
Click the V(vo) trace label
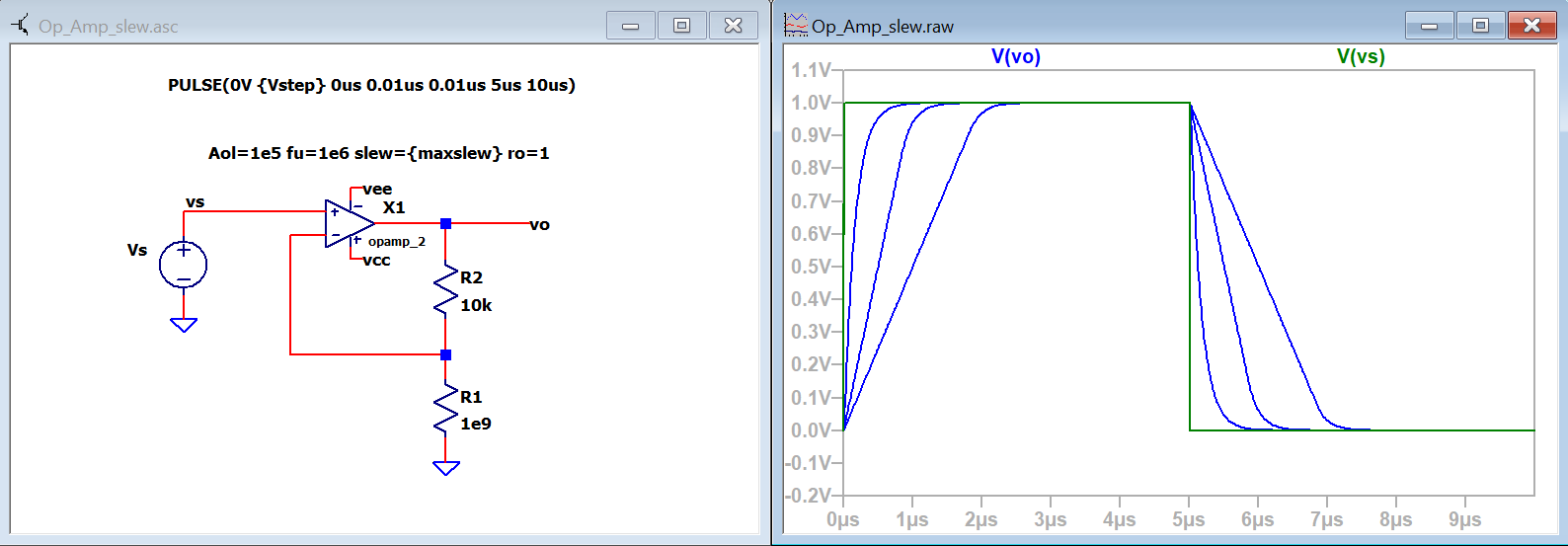1015,57
